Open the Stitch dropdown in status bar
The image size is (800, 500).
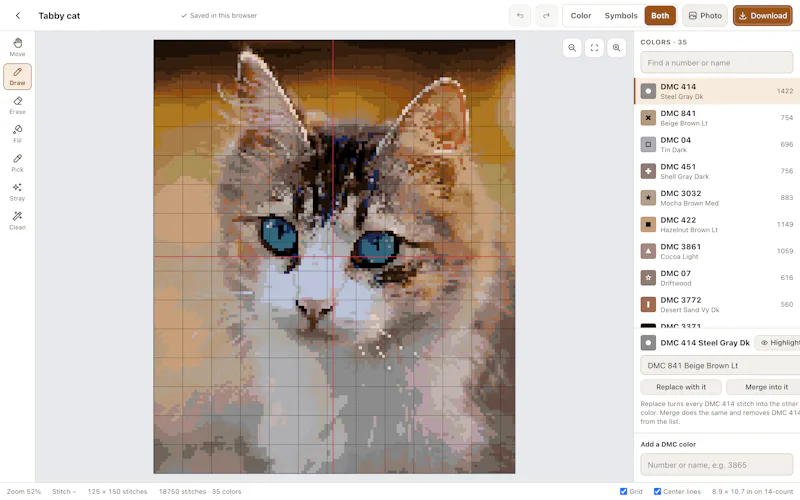(64, 491)
